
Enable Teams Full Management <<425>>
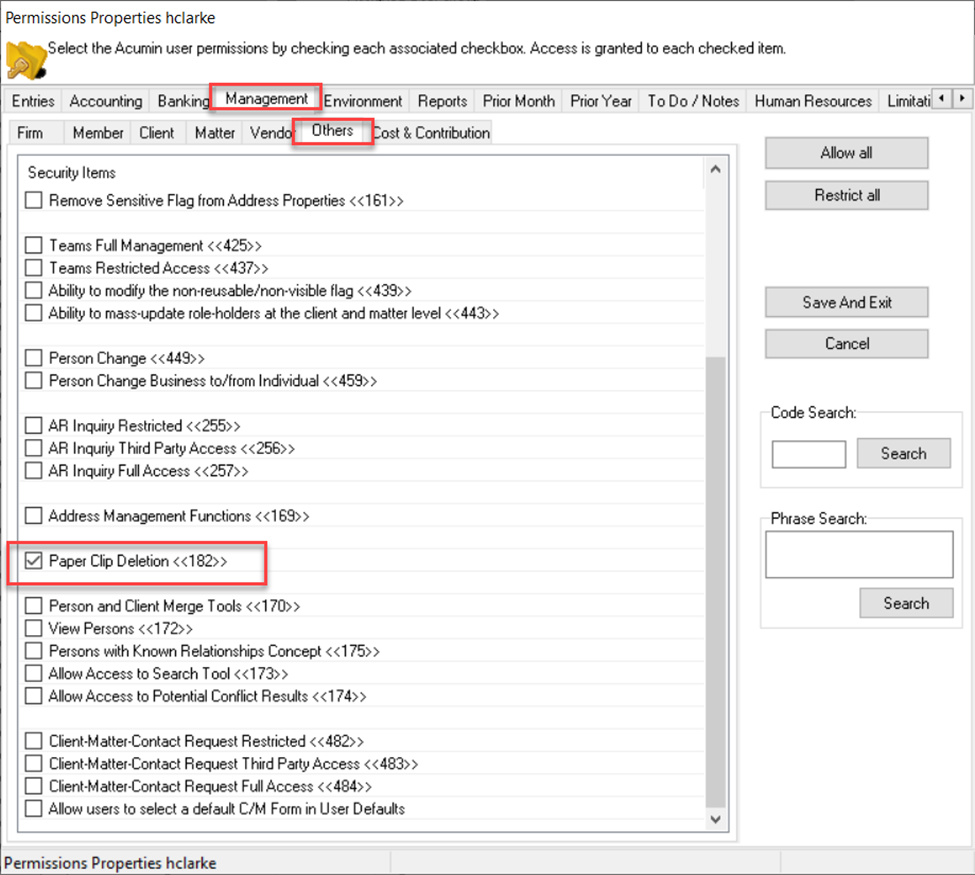click(x=34, y=245)
